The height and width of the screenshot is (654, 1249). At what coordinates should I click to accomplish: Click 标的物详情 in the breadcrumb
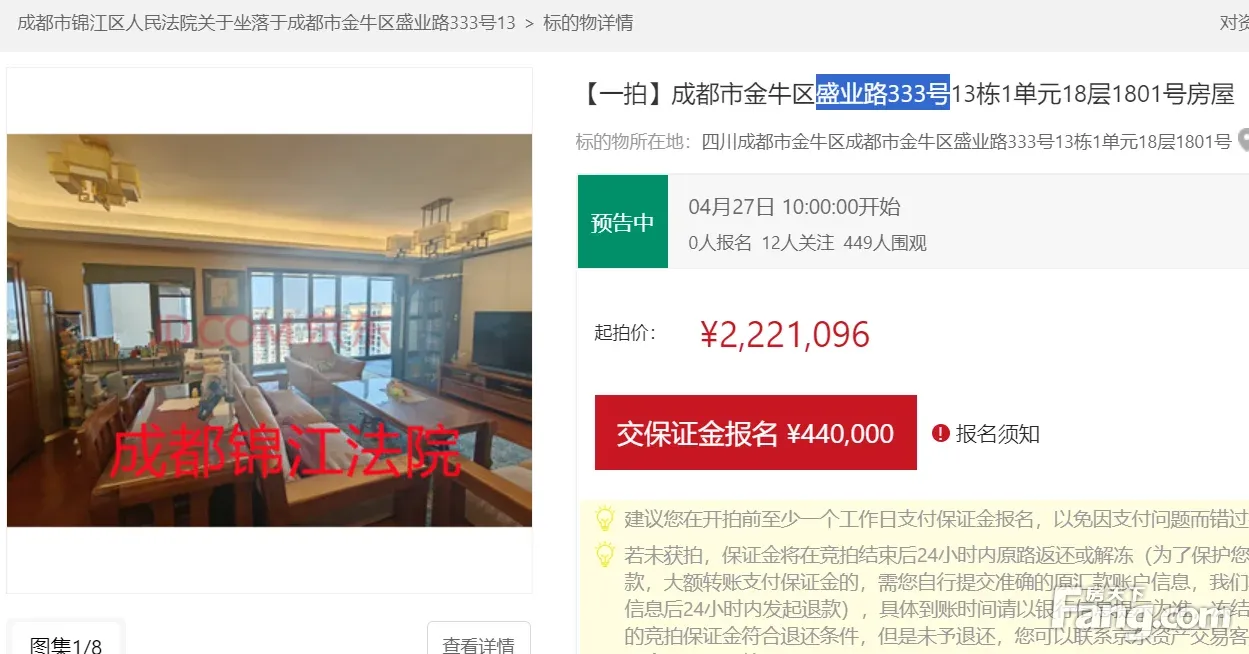pos(588,22)
